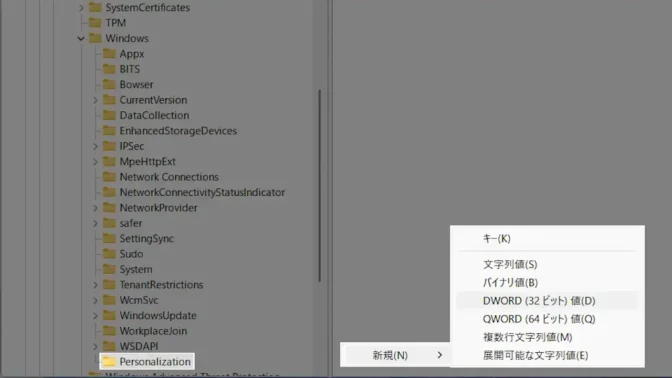This screenshot has width=672, height=378.
Task: Select the Network Connections key label
Action: (169, 177)
